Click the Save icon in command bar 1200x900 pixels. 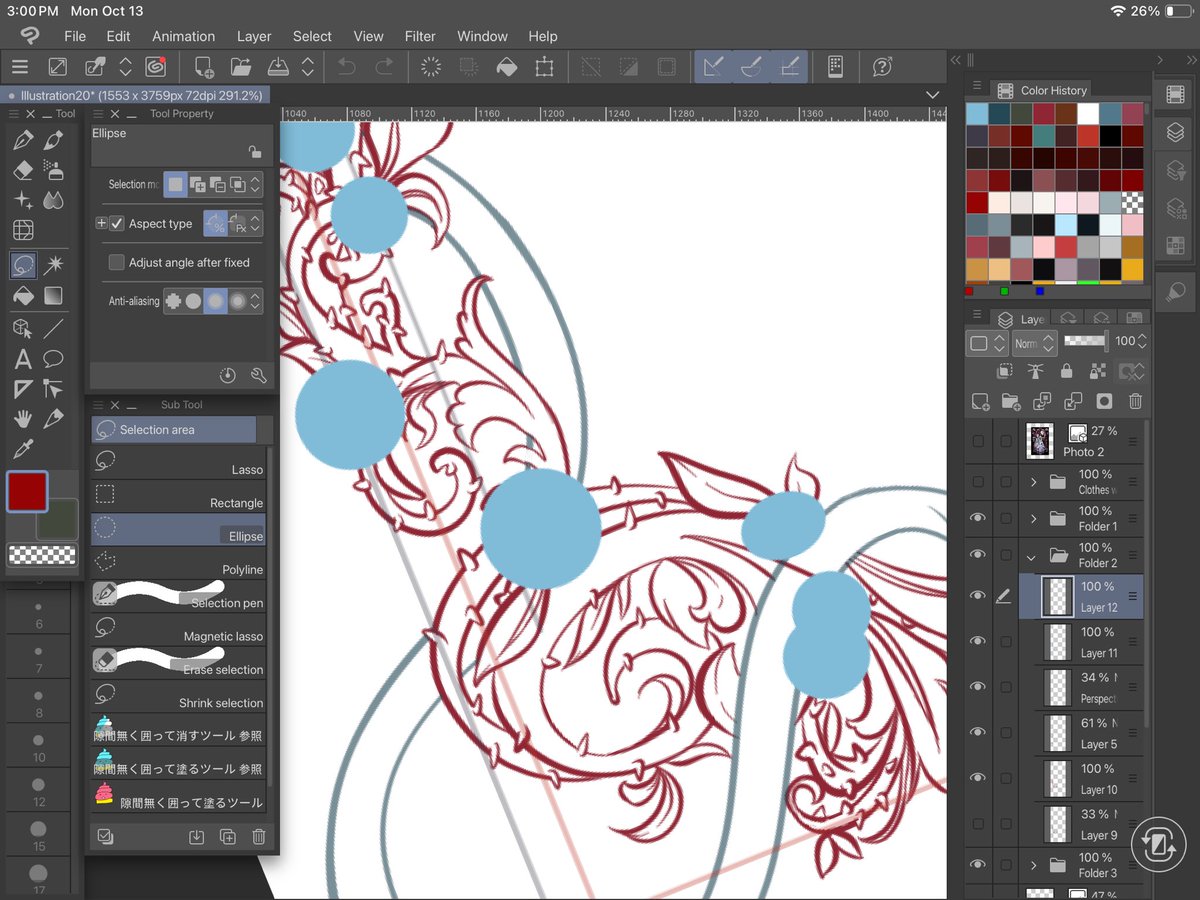(278, 67)
